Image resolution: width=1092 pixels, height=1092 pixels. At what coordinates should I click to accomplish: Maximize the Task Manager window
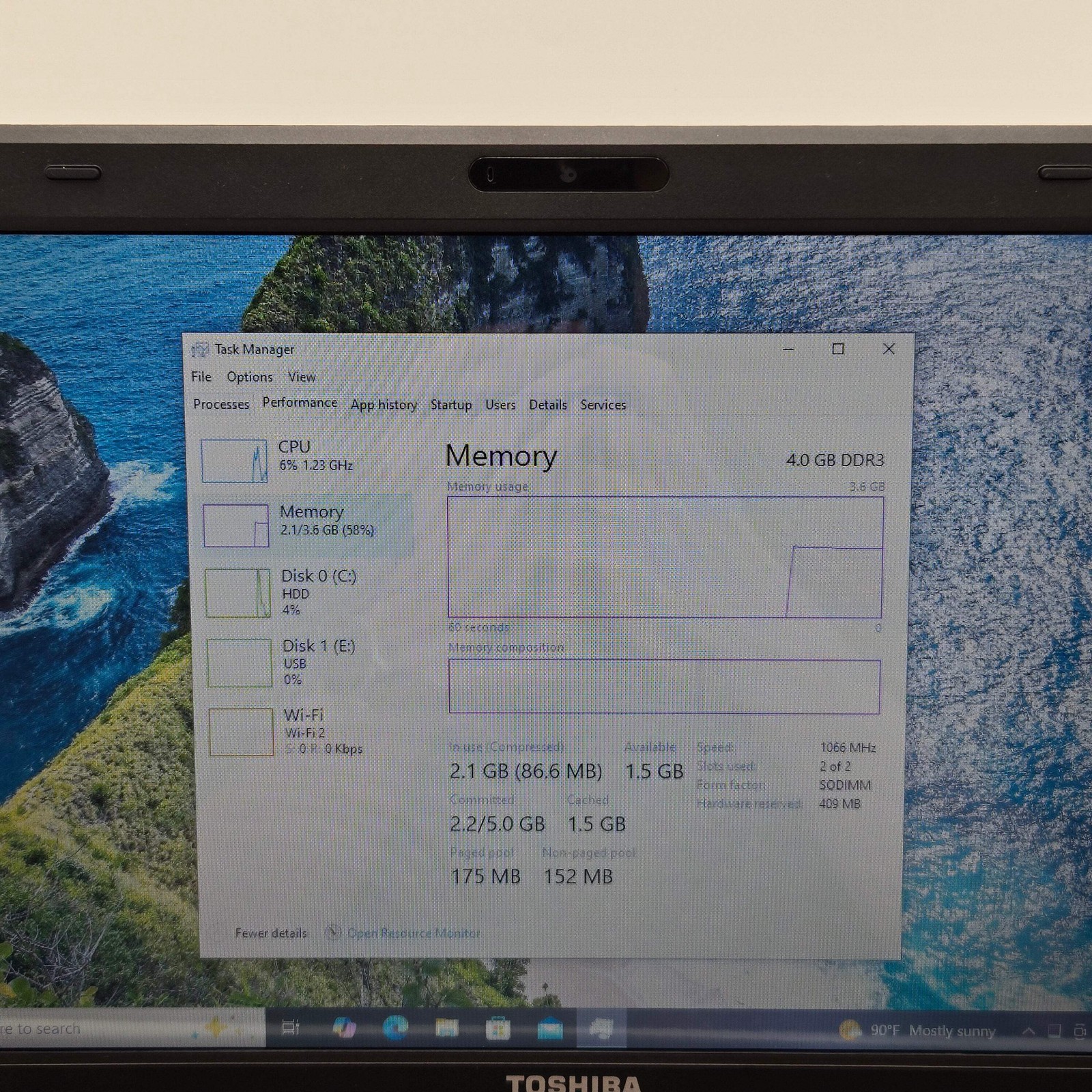click(838, 349)
